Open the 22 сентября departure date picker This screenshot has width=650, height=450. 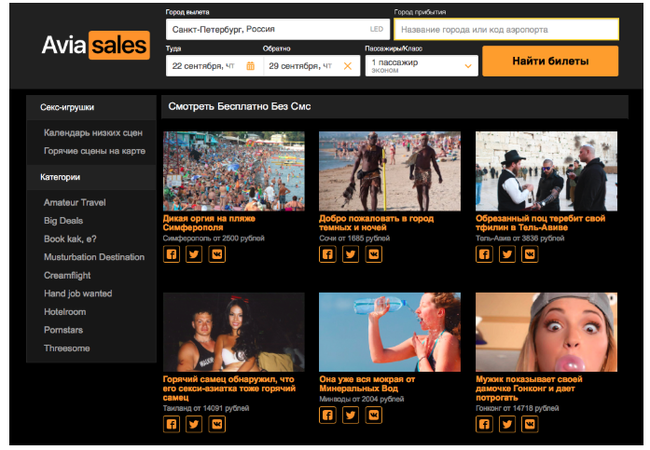205,66
